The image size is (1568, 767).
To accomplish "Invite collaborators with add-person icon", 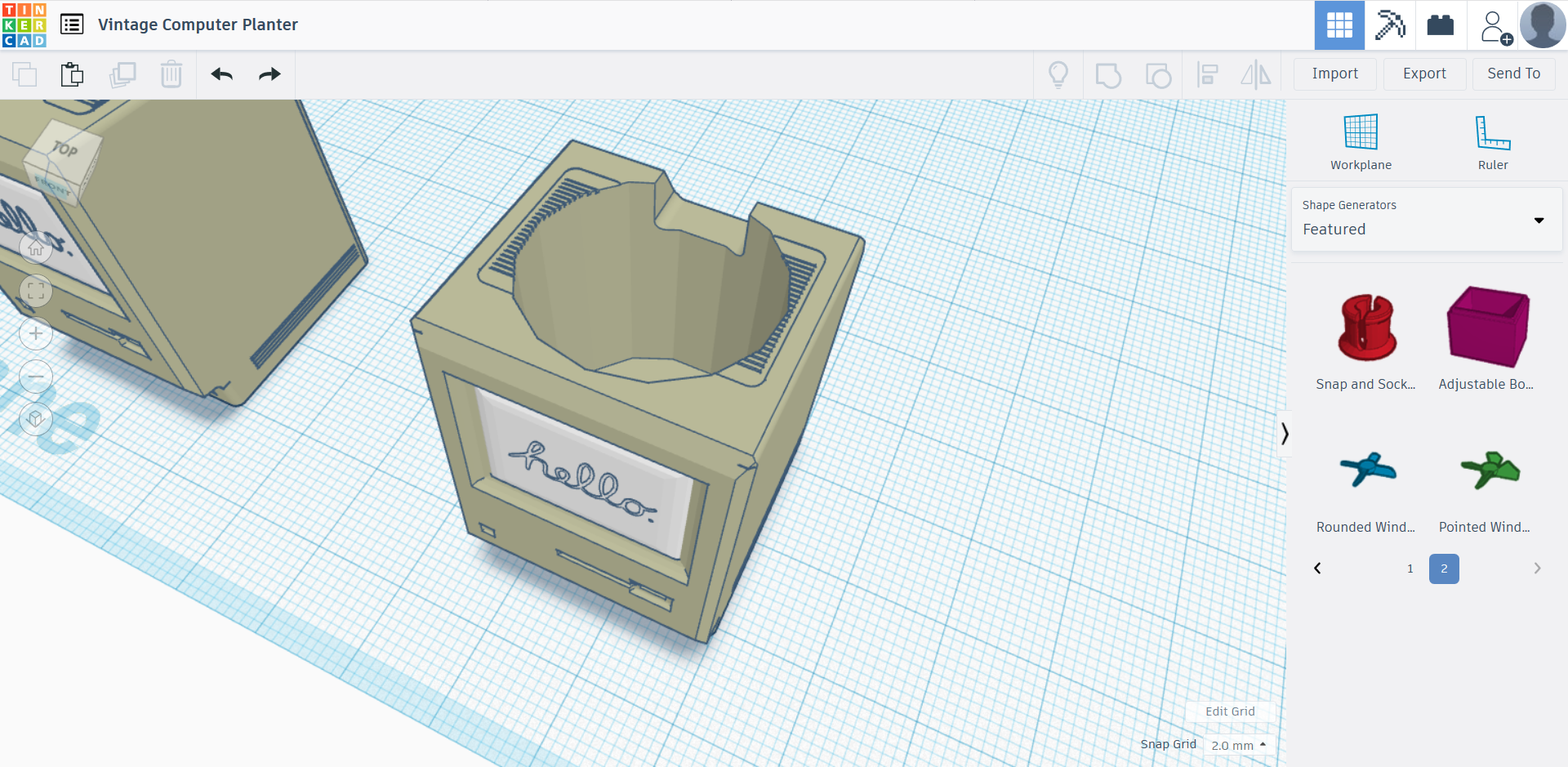I will click(x=1495, y=26).
